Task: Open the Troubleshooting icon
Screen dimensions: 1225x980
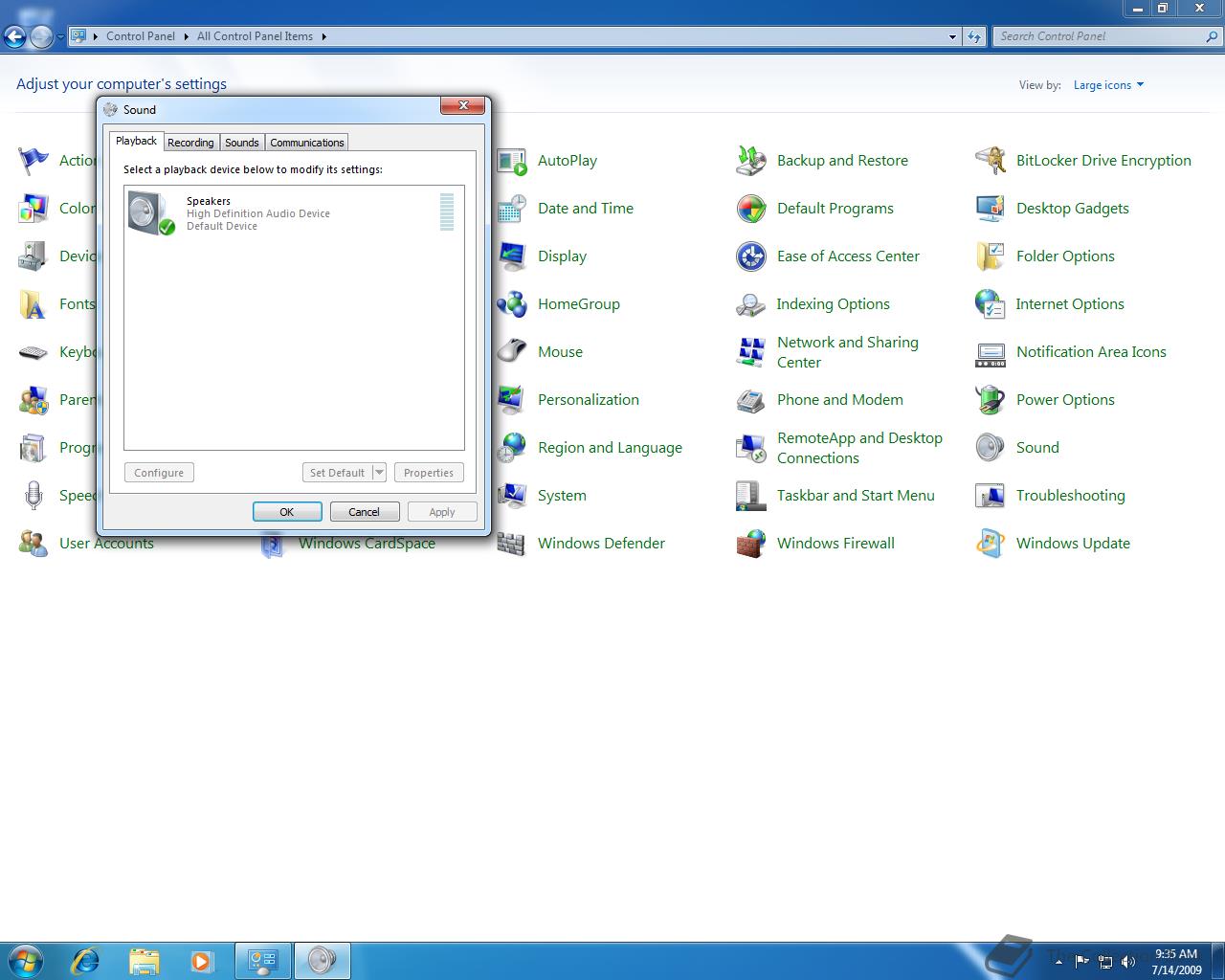Action: [x=991, y=496]
